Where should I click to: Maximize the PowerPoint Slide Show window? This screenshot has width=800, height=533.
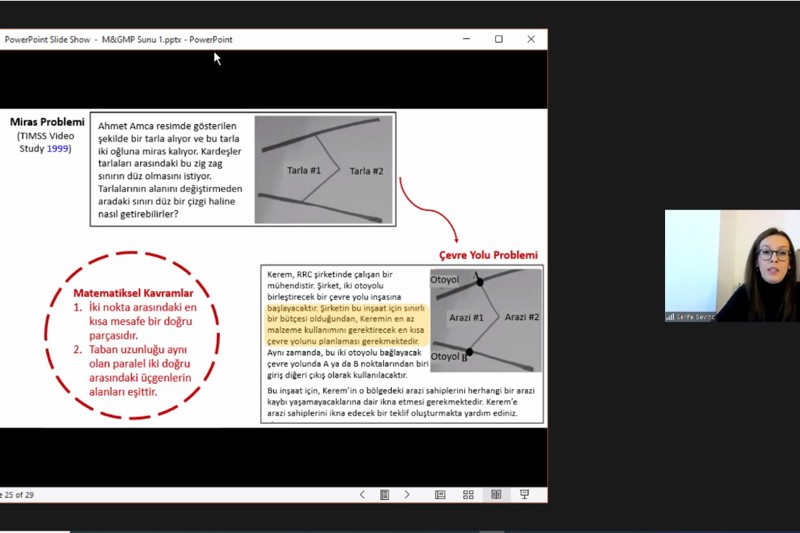point(498,39)
